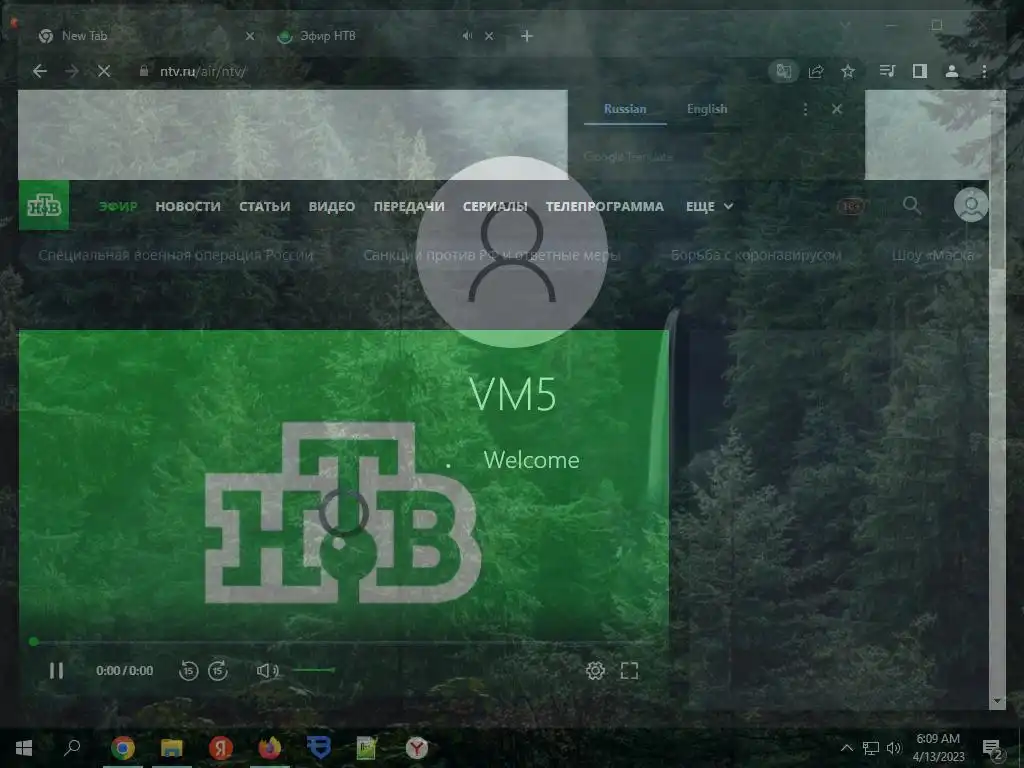Click the page vertical scrollbar
Image resolution: width=1024 pixels, height=768 pixels.
(997, 398)
